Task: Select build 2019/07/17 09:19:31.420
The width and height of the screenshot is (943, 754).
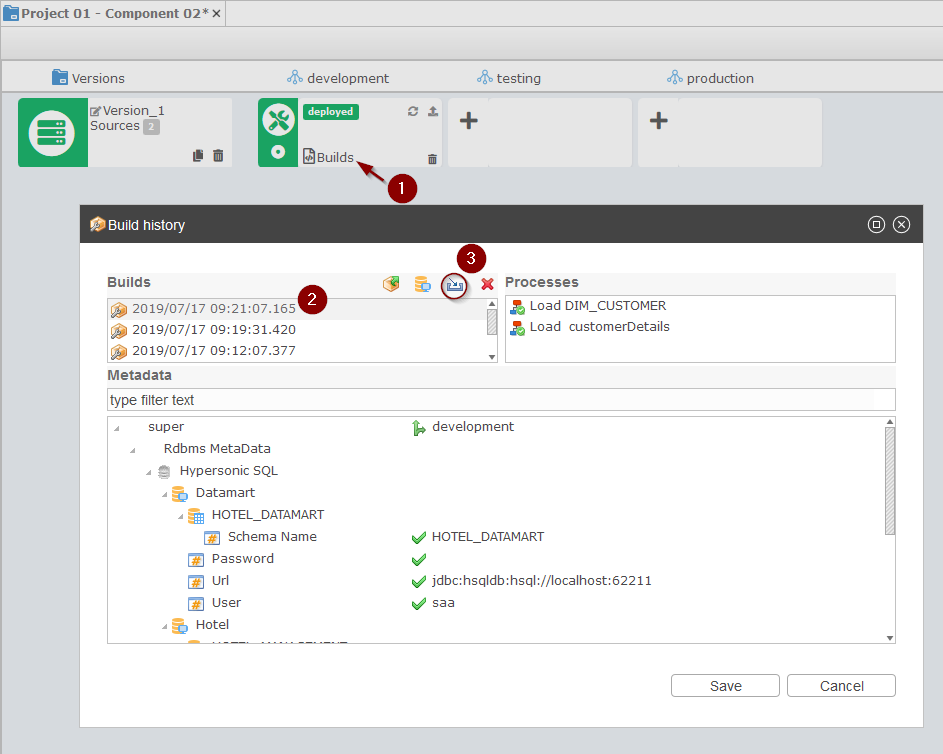Action: (x=210, y=330)
